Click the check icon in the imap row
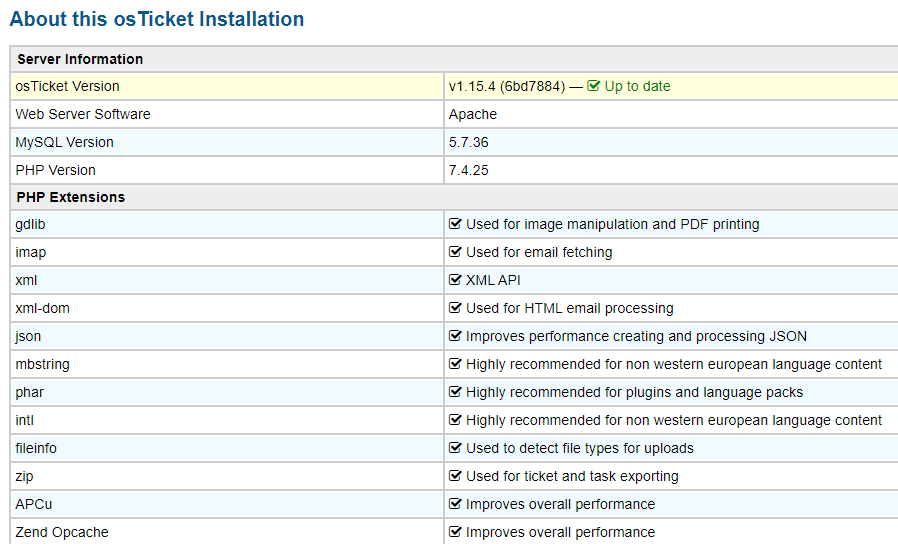 455,252
